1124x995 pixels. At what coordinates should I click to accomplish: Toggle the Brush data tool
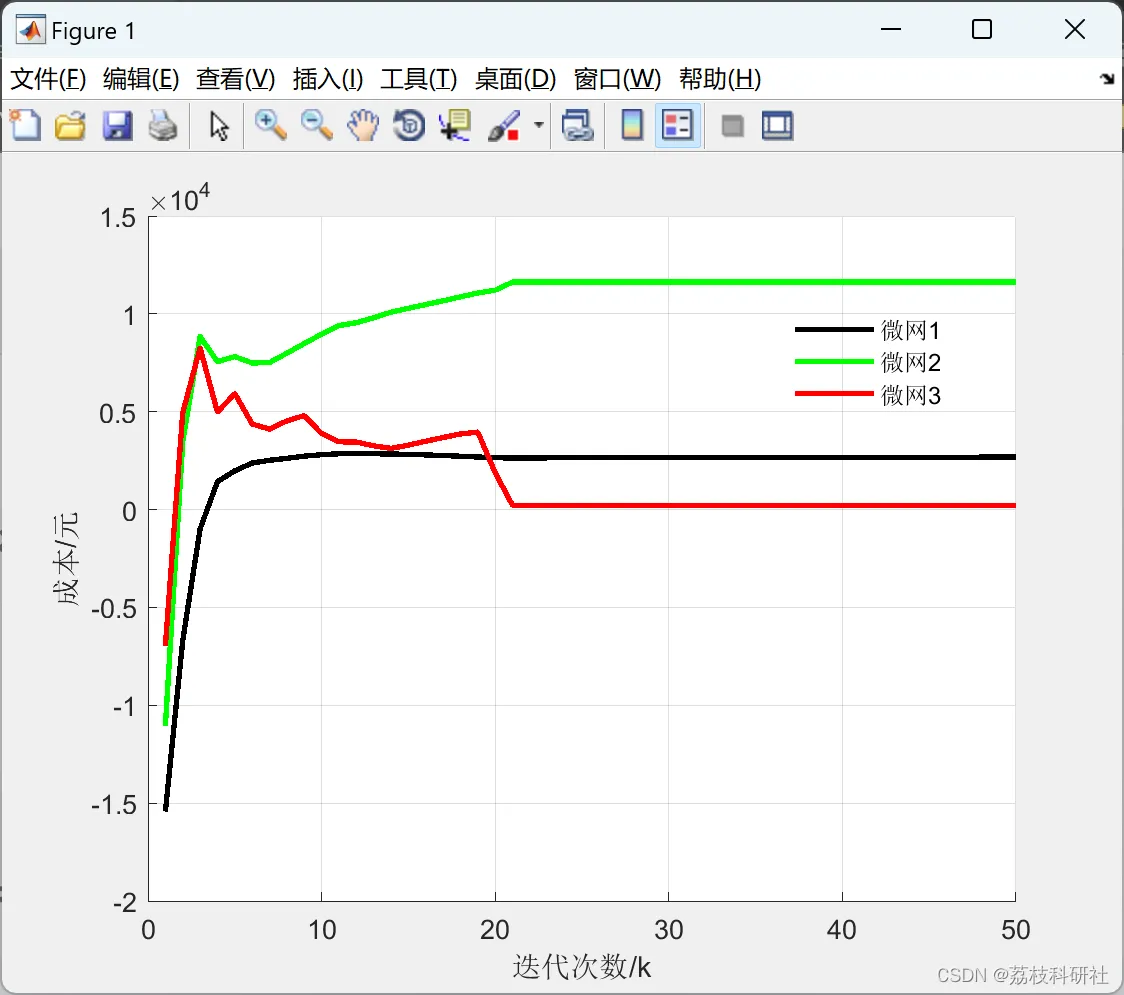pos(504,125)
